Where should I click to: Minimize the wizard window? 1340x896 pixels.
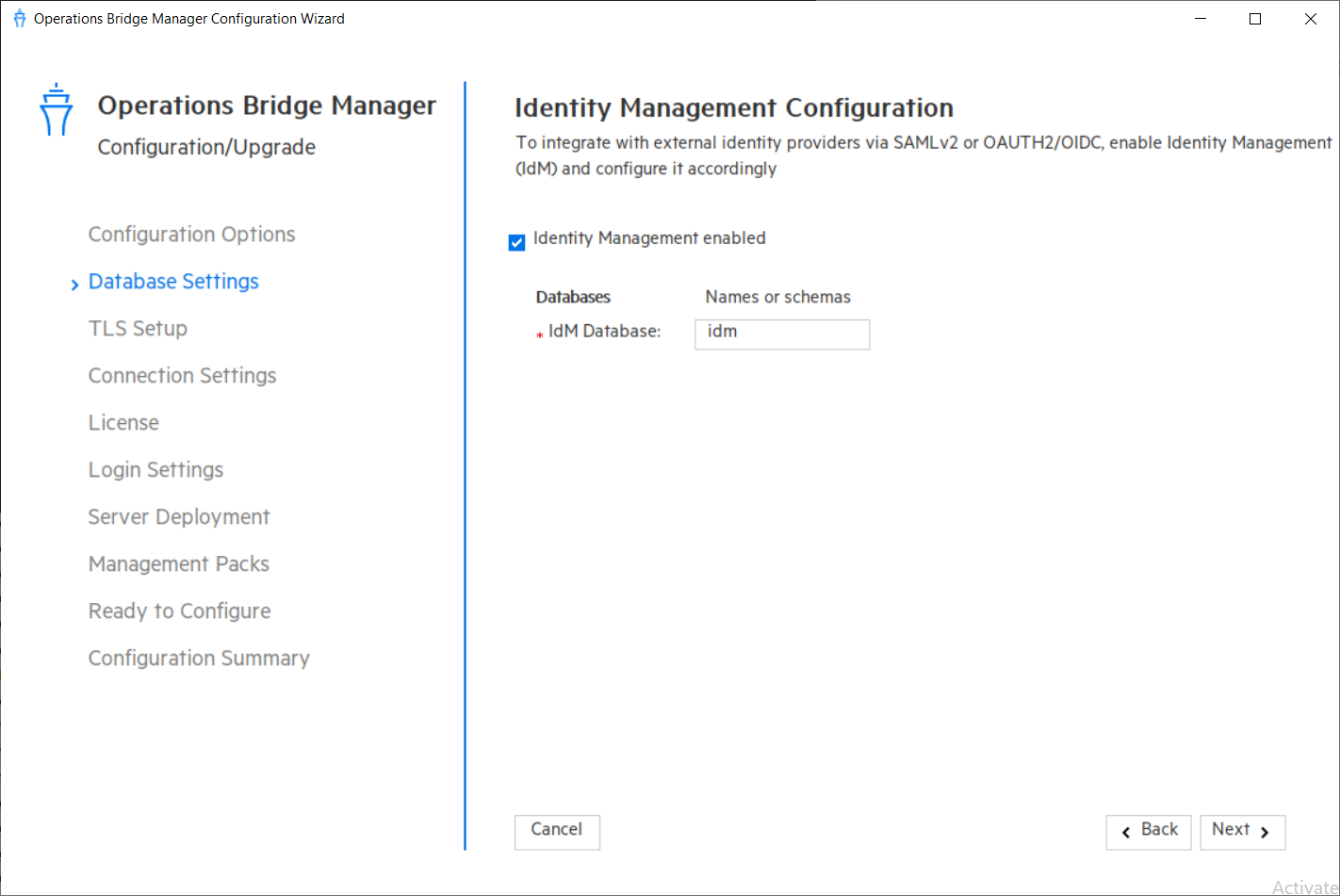coord(1201,19)
